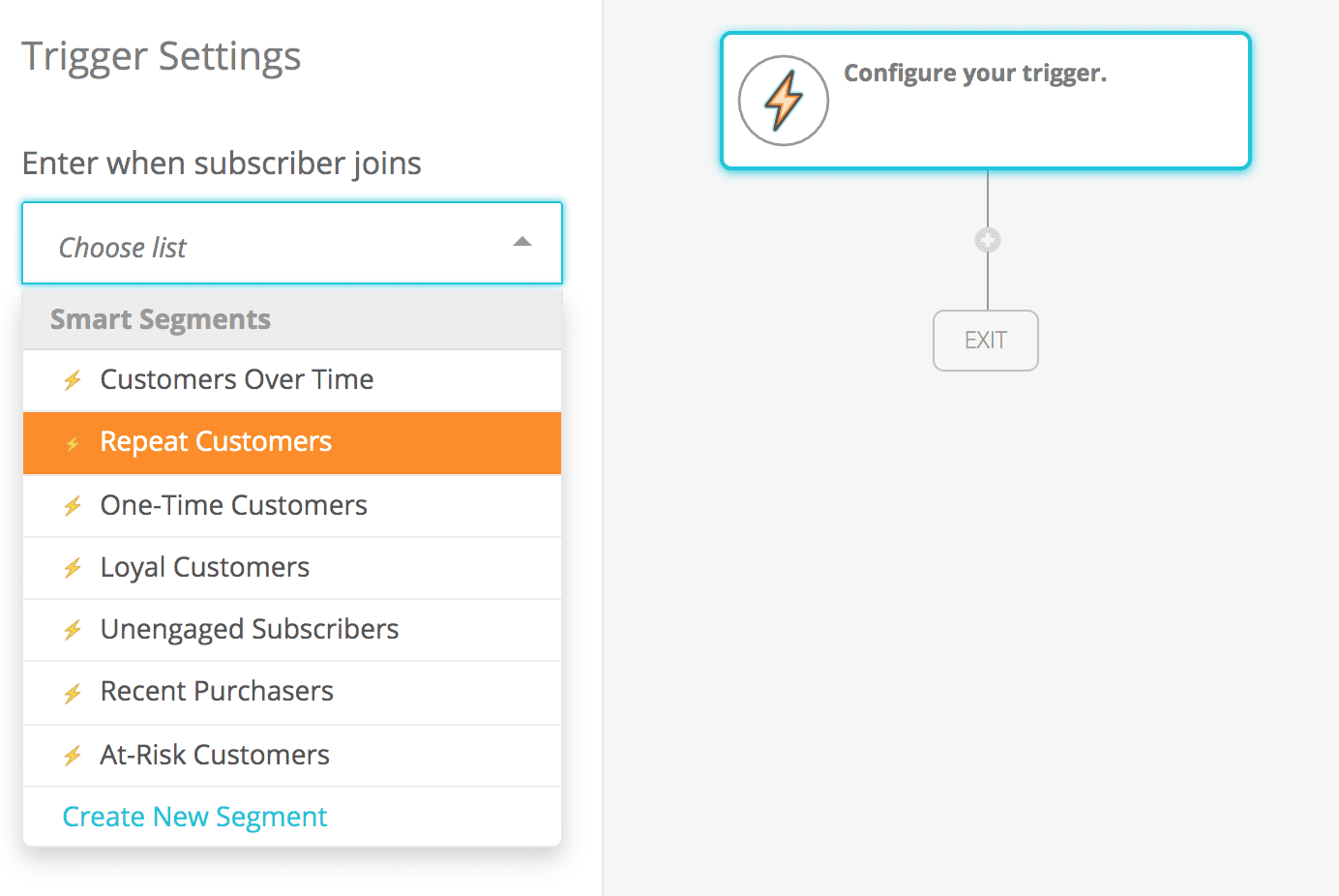The width and height of the screenshot is (1339, 896).
Task: Click lightning icon beside One-Time Customers
Action: [73, 506]
